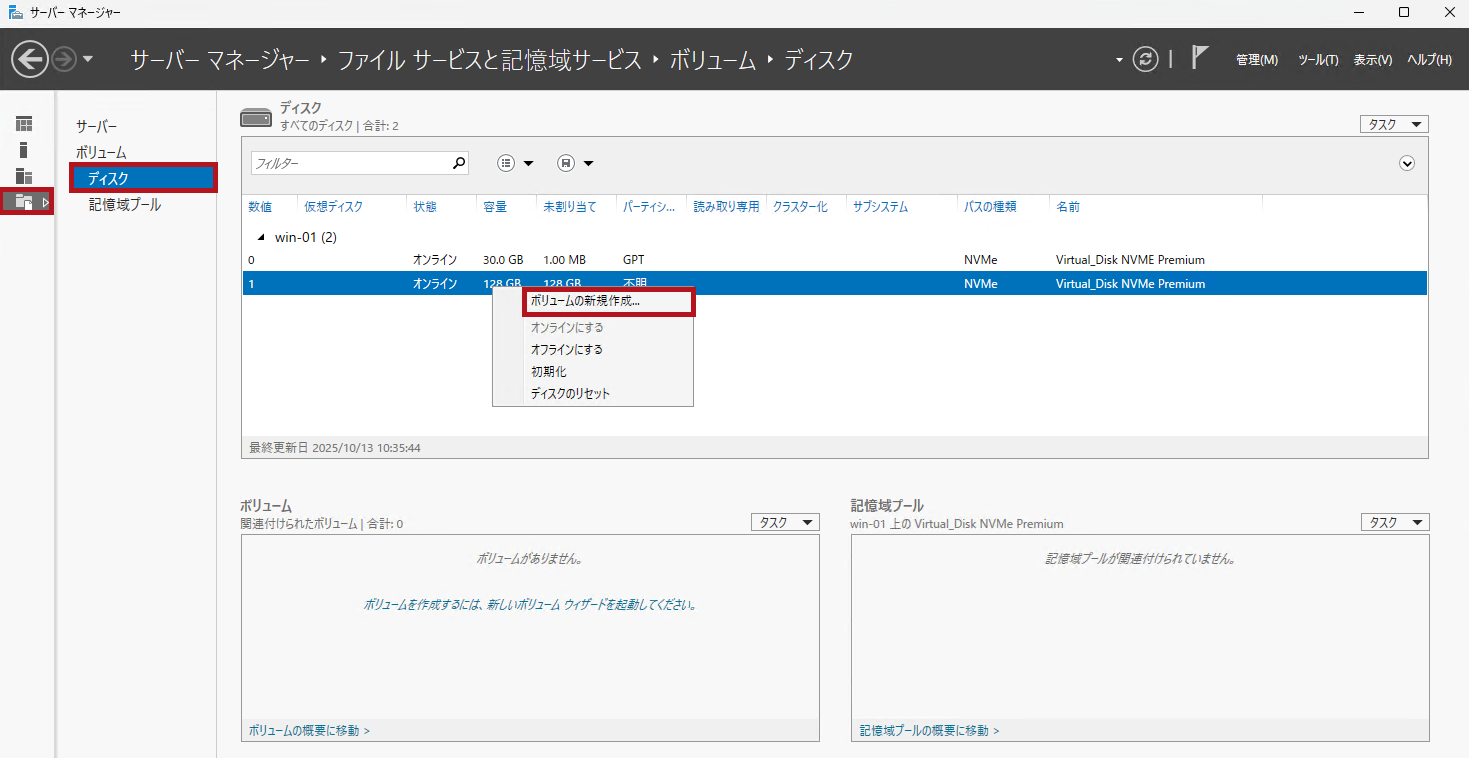Viewport: 1469px width, 758px height.
Task: Select All Servers icon in sidebar
Action: [x=24, y=176]
